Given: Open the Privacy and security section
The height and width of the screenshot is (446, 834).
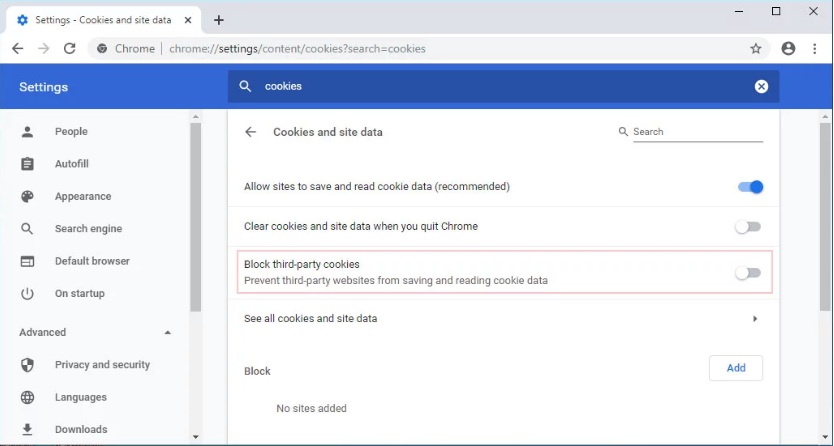Looking at the screenshot, I should tap(102, 365).
